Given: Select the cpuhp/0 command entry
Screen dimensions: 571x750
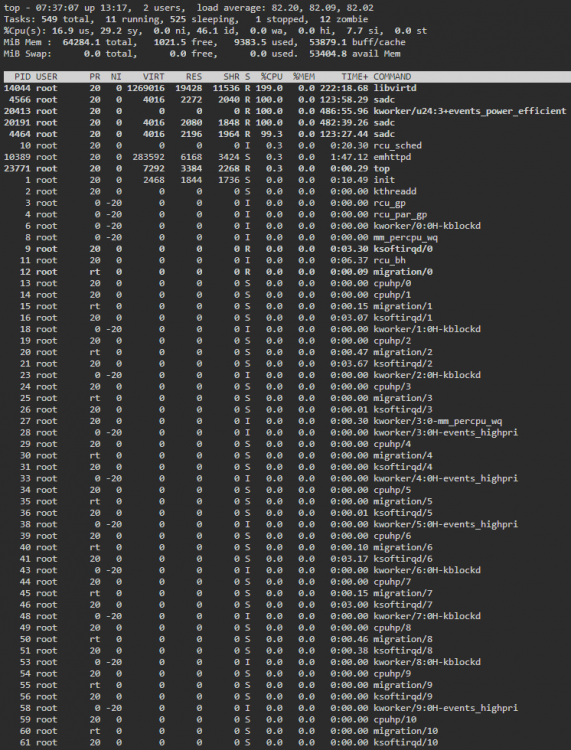Looking at the screenshot, I should click(392, 283).
